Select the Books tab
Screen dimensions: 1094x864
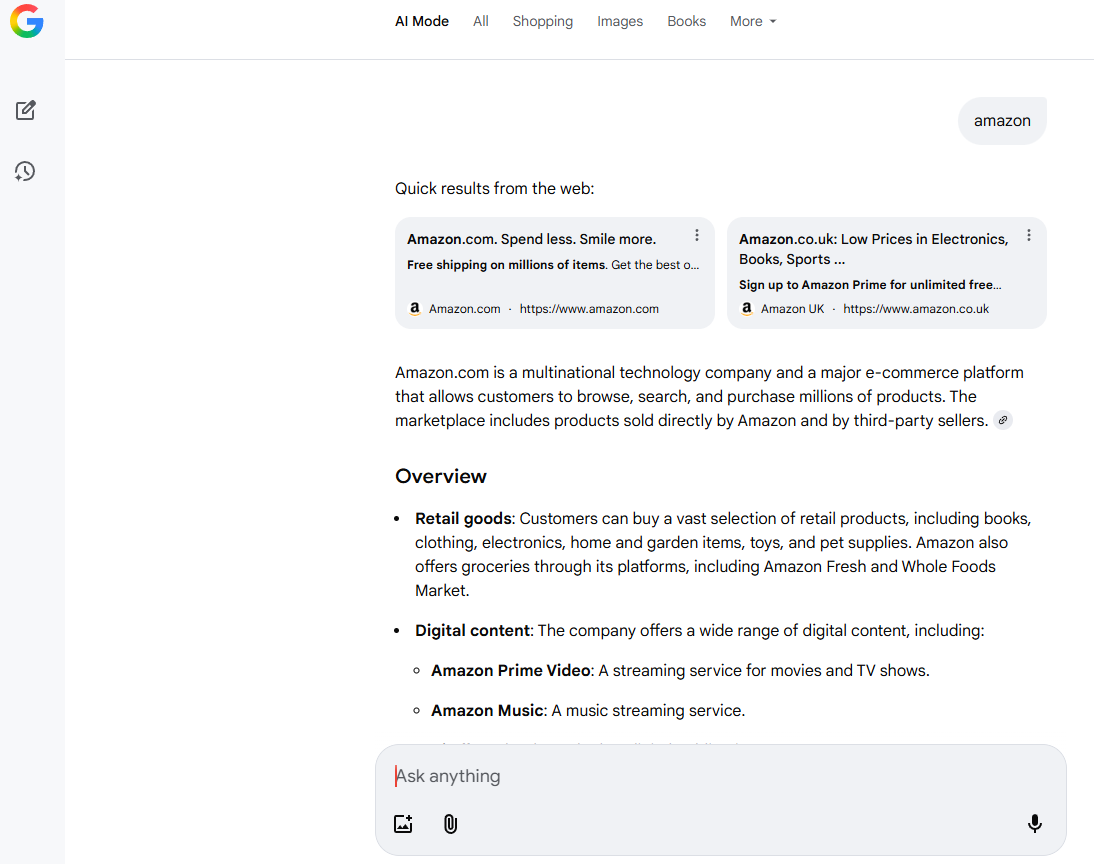click(x=687, y=21)
